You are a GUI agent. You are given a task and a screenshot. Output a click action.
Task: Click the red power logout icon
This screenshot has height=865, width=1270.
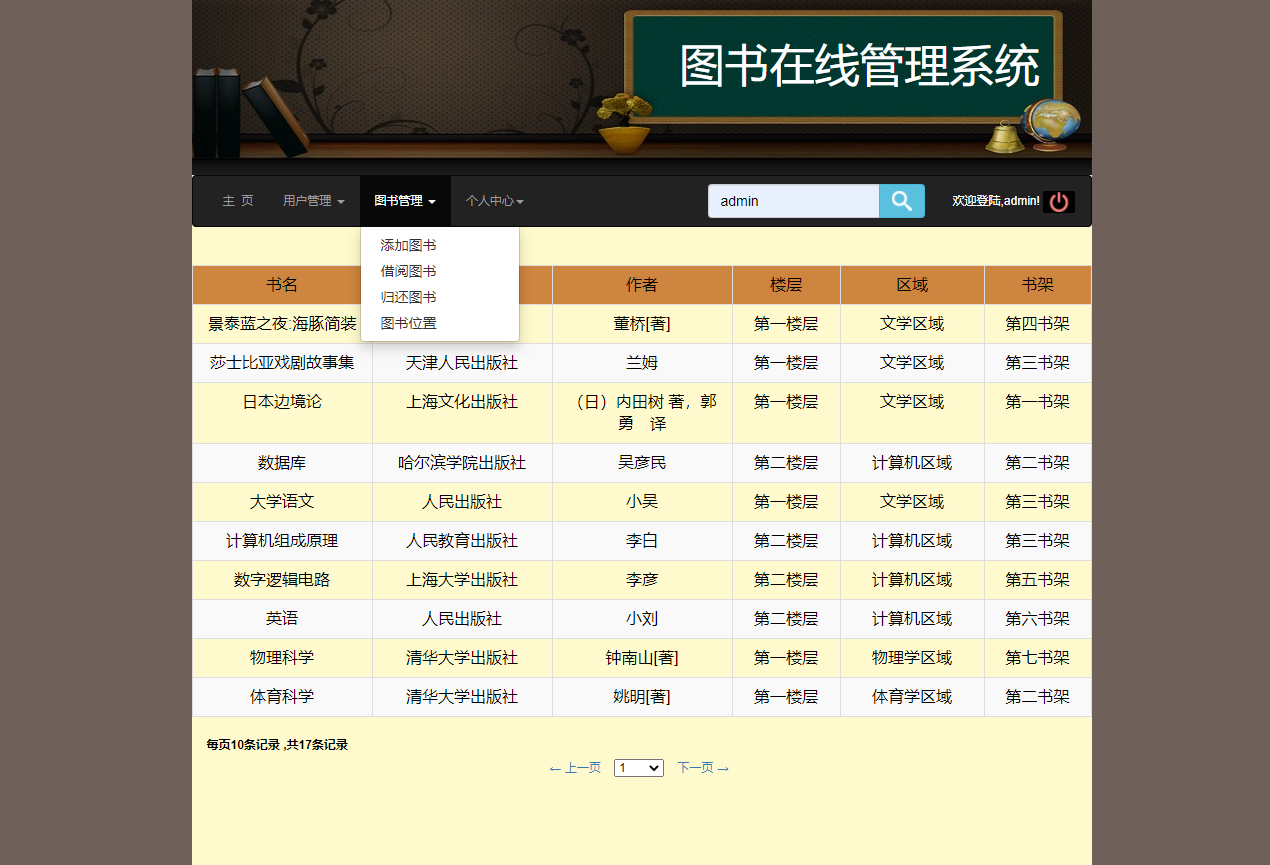[1059, 201]
